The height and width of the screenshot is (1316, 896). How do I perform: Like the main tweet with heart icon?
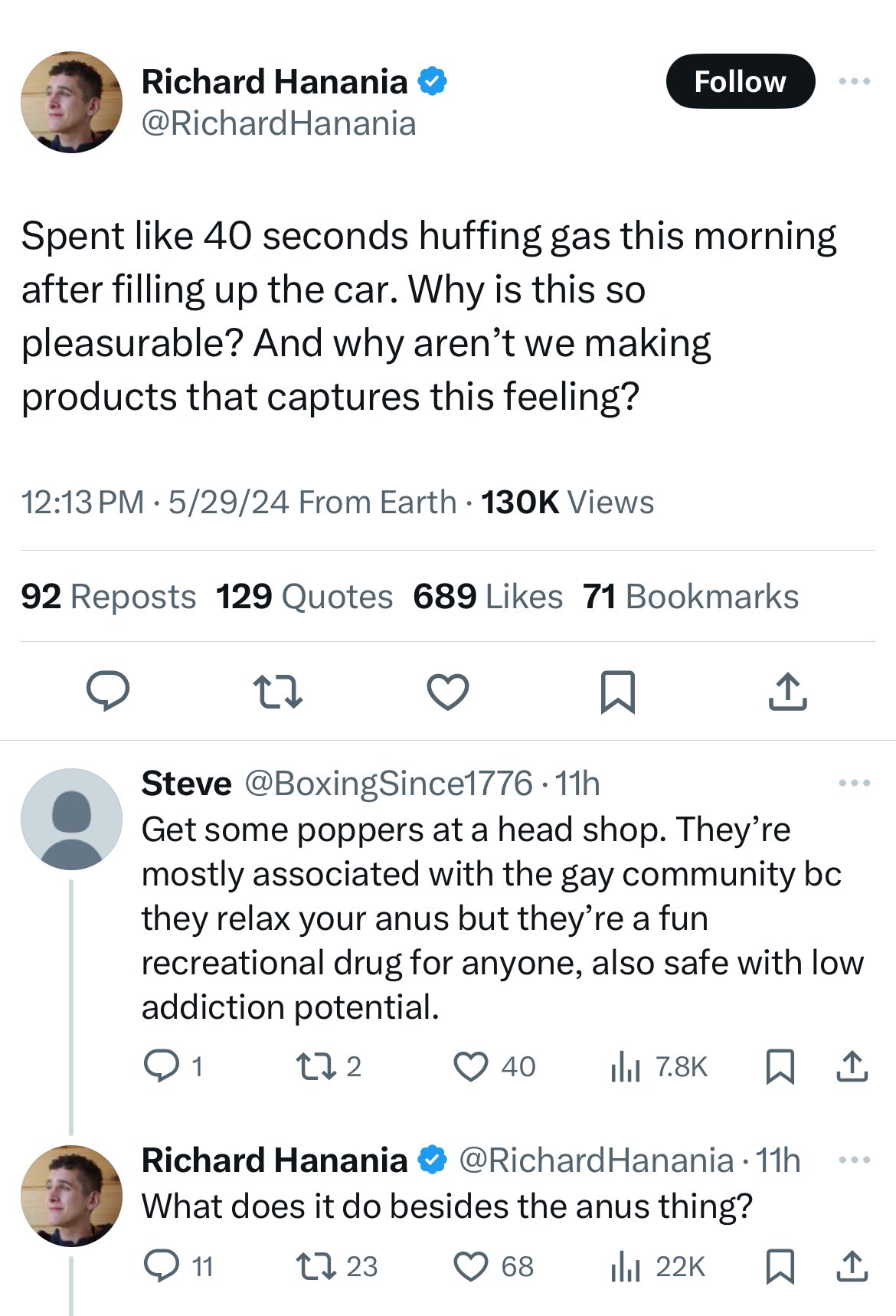click(447, 690)
